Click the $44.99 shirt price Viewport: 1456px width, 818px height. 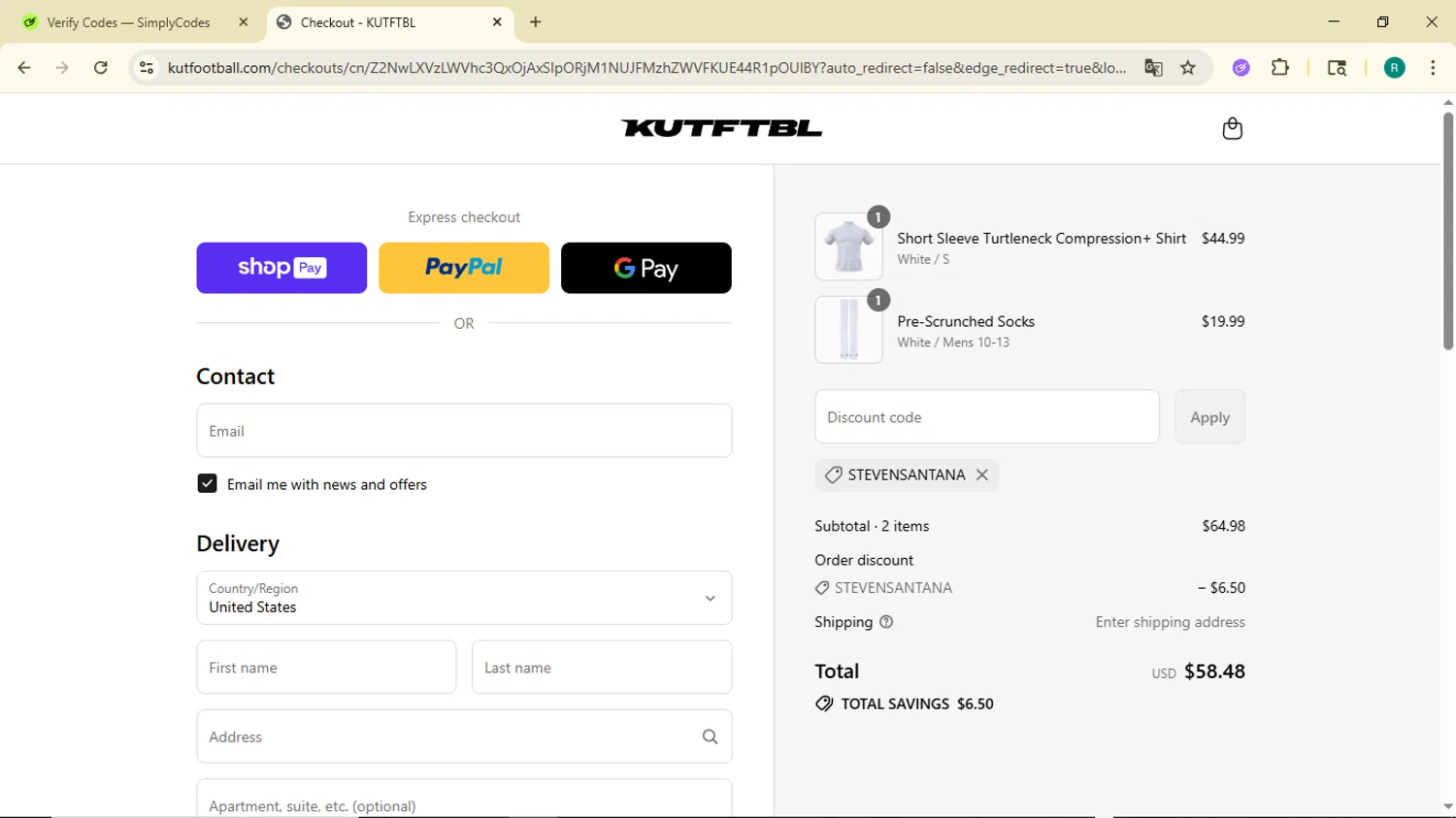[x=1223, y=238]
